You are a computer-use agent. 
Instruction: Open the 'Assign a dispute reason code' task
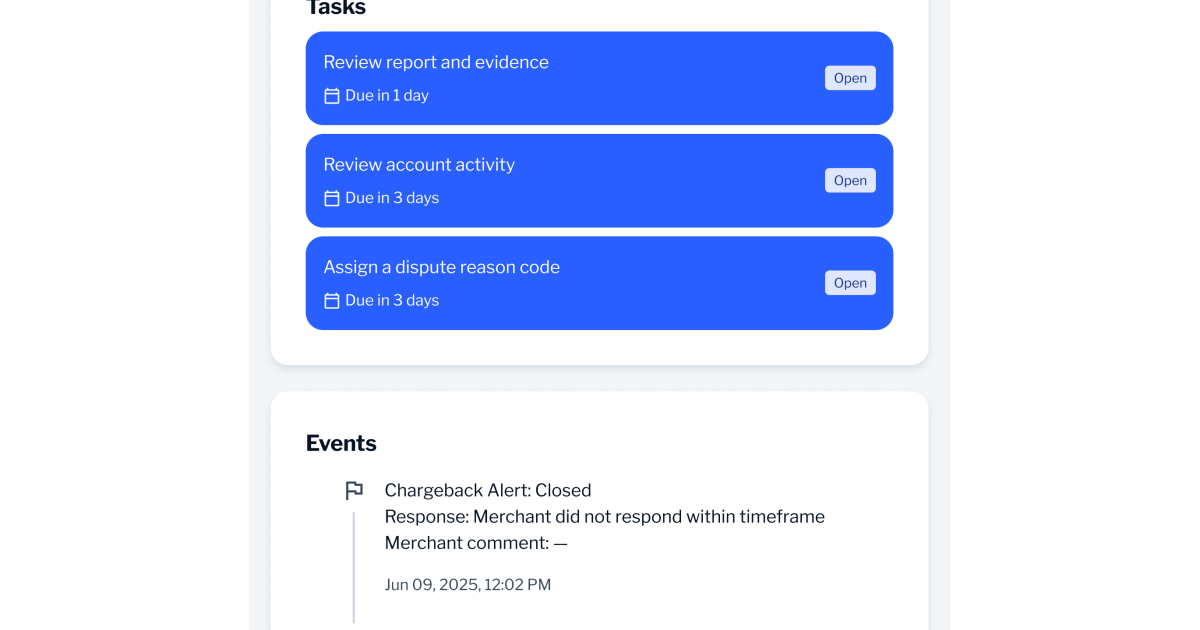click(x=850, y=283)
